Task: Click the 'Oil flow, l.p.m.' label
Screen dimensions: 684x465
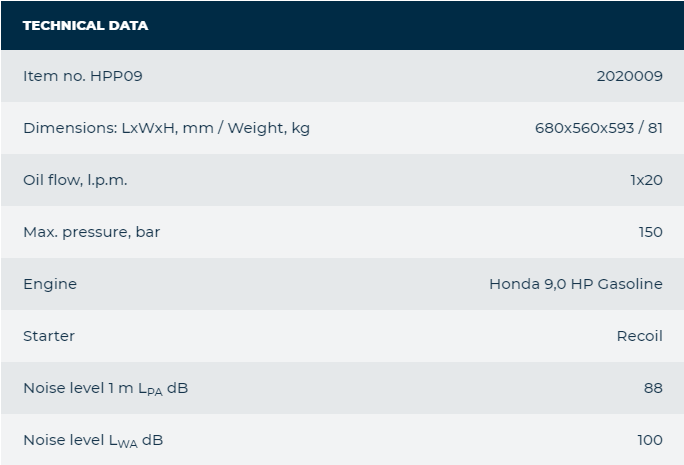Action: point(75,180)
